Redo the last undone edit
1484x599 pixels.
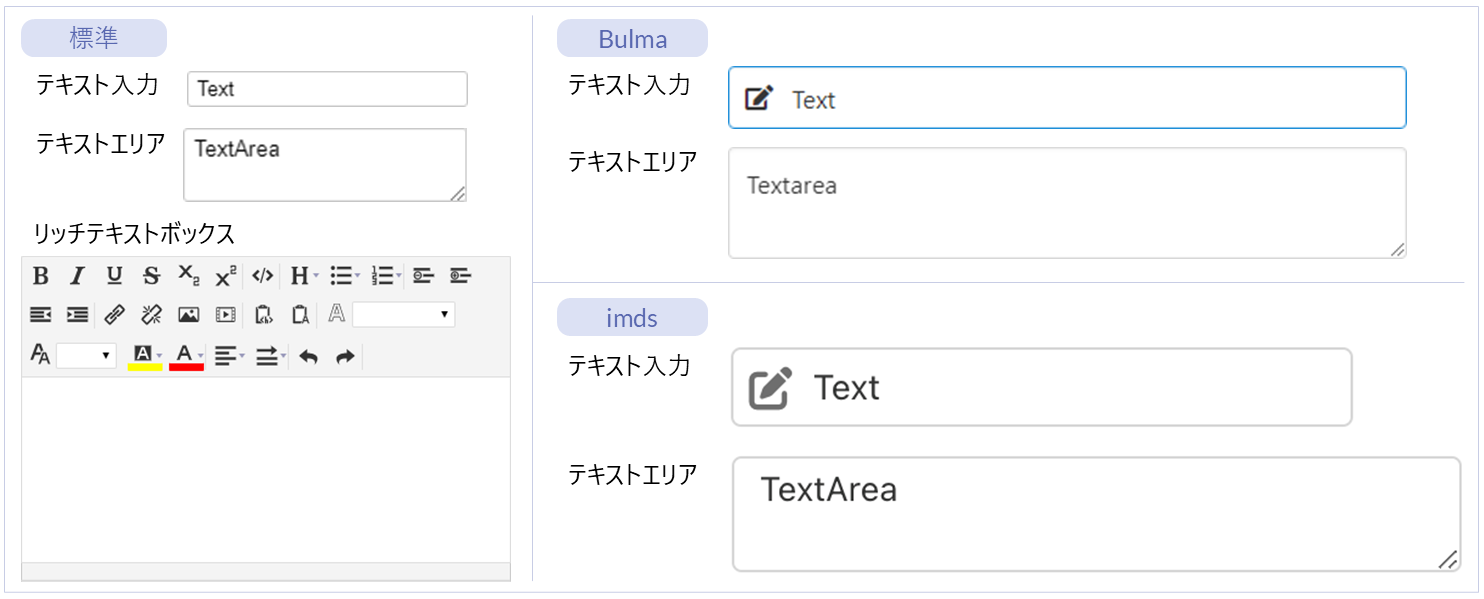click(x=345, y=356)
